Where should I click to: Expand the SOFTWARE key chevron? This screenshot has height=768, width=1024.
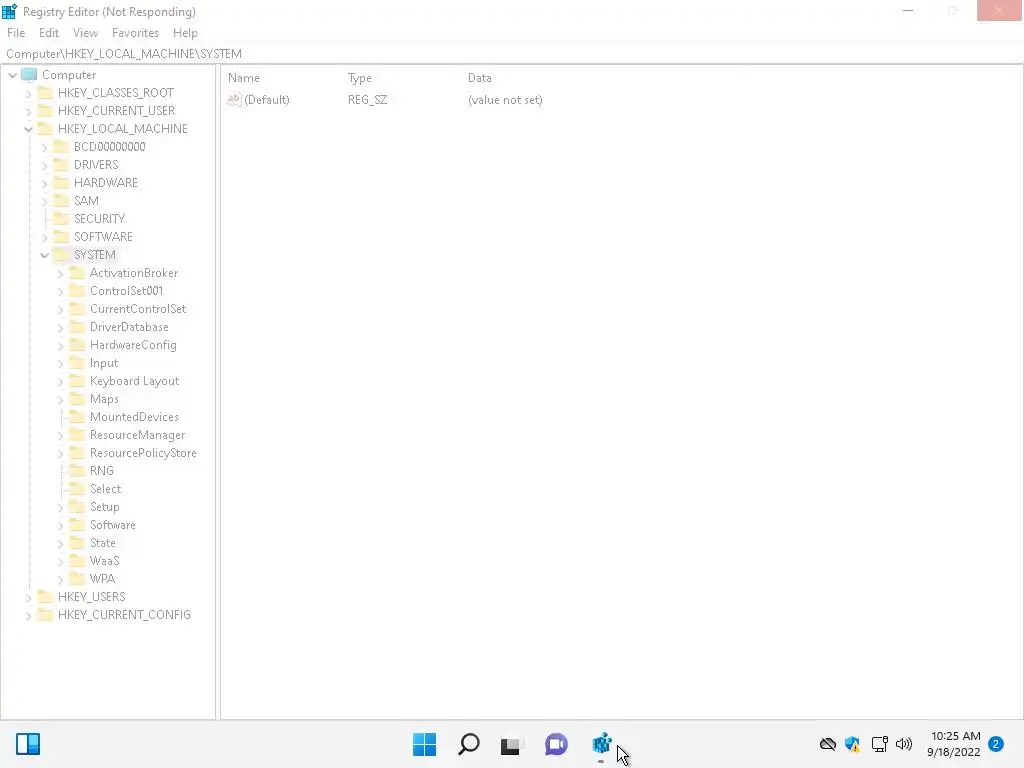click(x=44, y=238)
